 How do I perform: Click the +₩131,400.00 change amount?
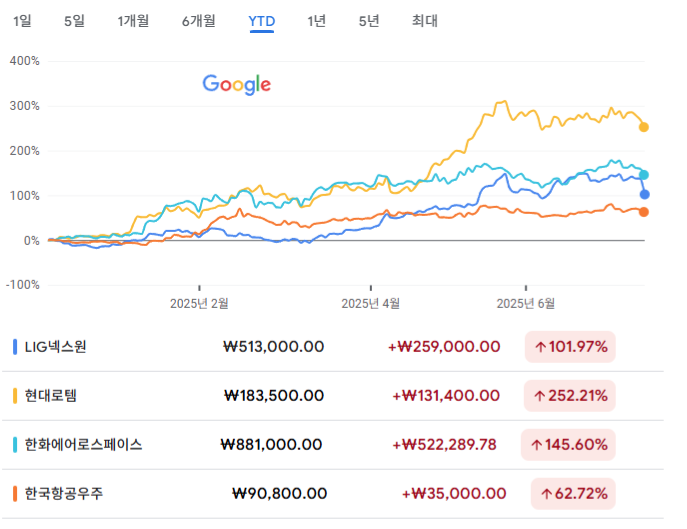446,396
